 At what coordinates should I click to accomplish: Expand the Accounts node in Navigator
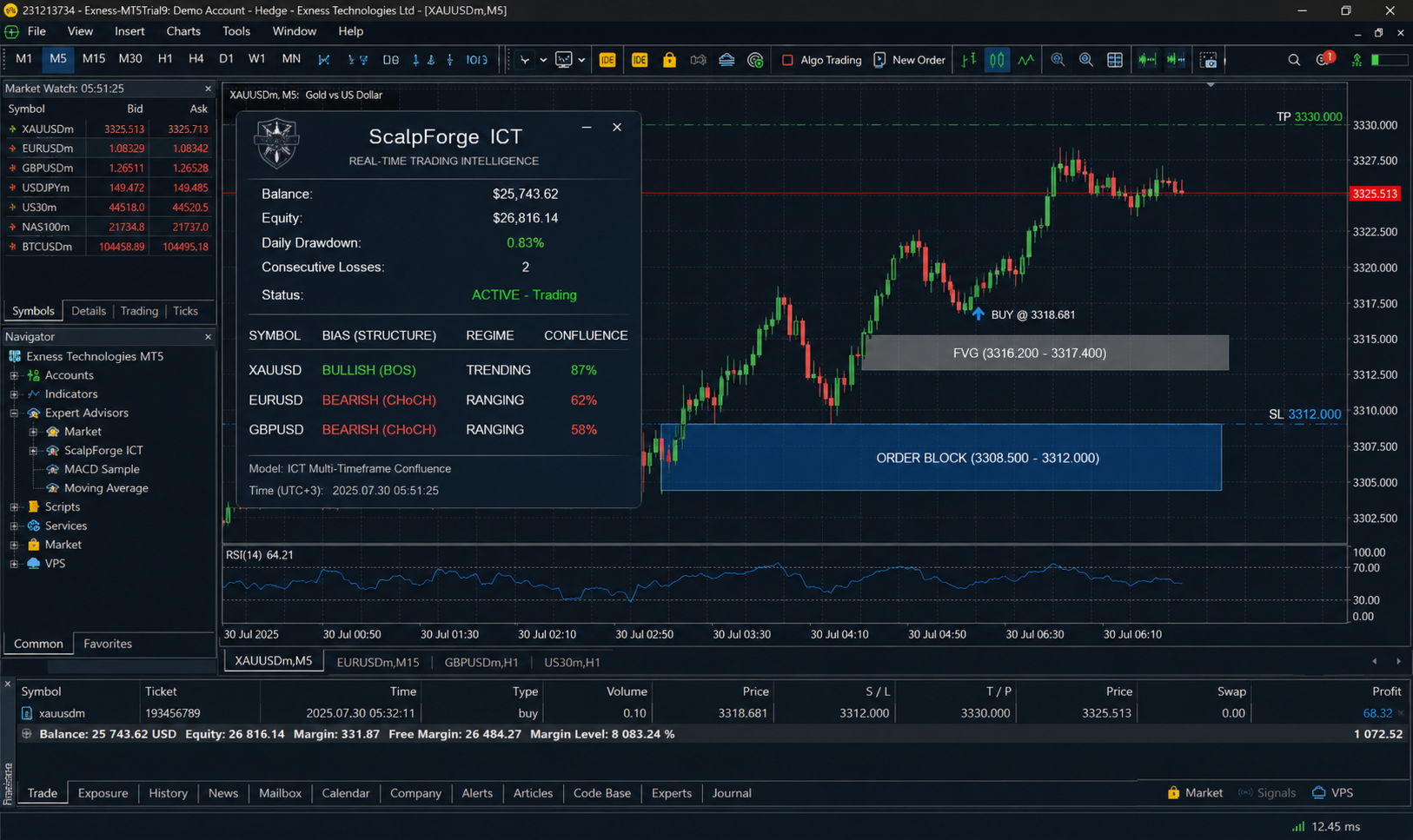pos(14,375)
